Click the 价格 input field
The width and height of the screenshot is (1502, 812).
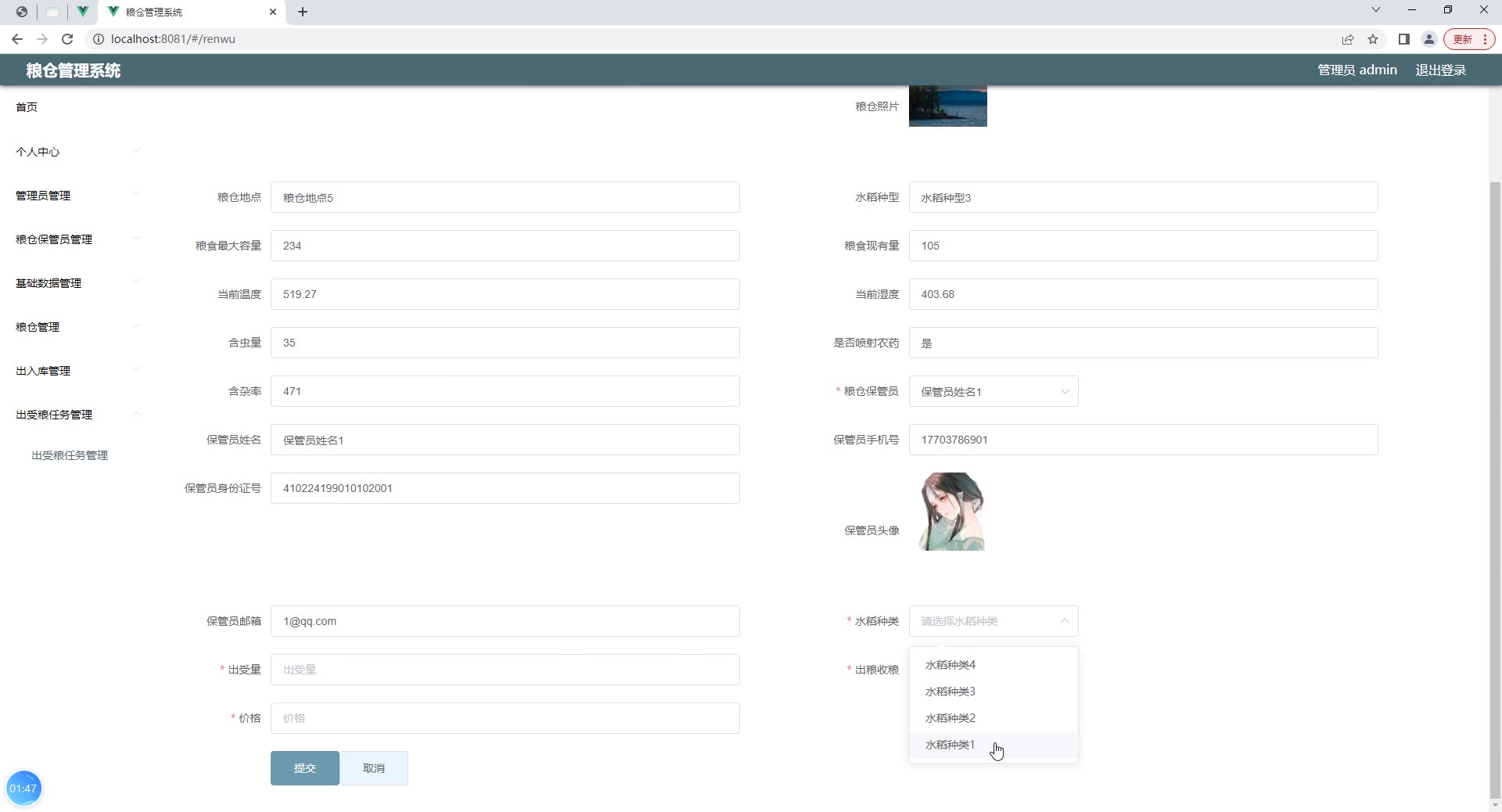point(505,718)
